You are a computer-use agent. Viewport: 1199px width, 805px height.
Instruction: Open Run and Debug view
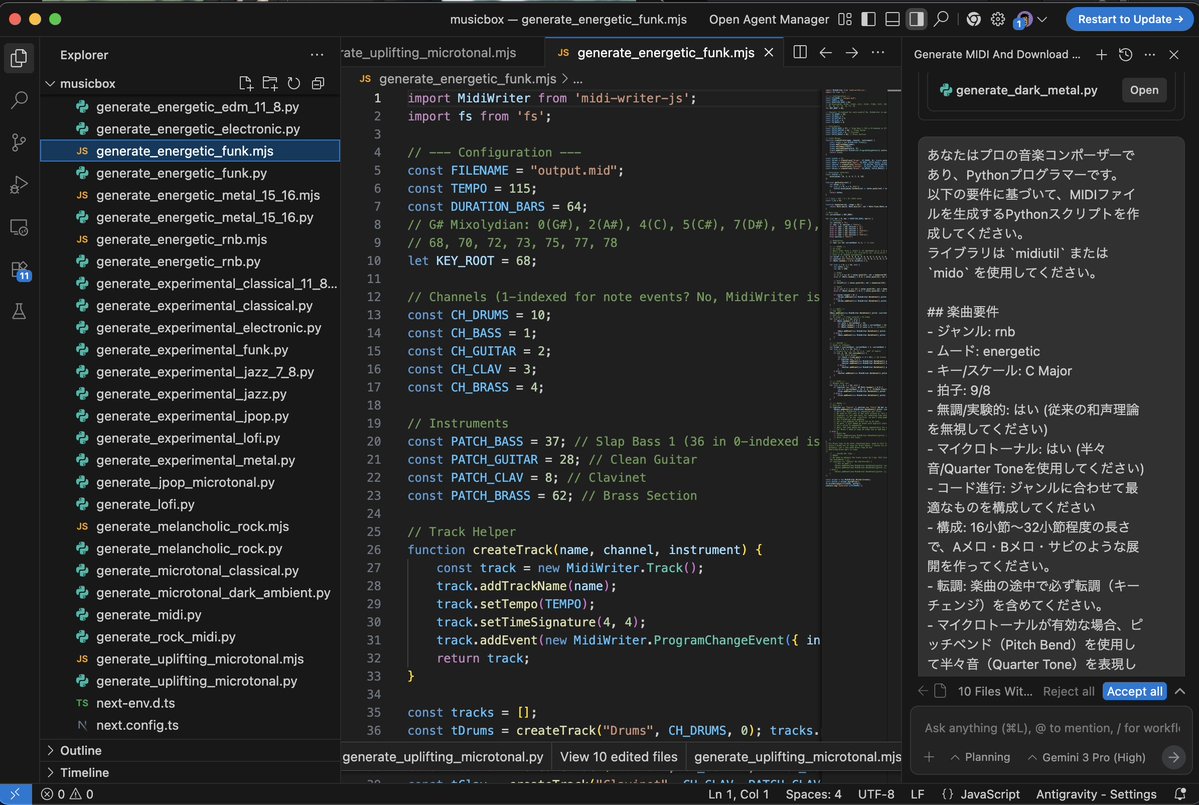tap(19, 184)
